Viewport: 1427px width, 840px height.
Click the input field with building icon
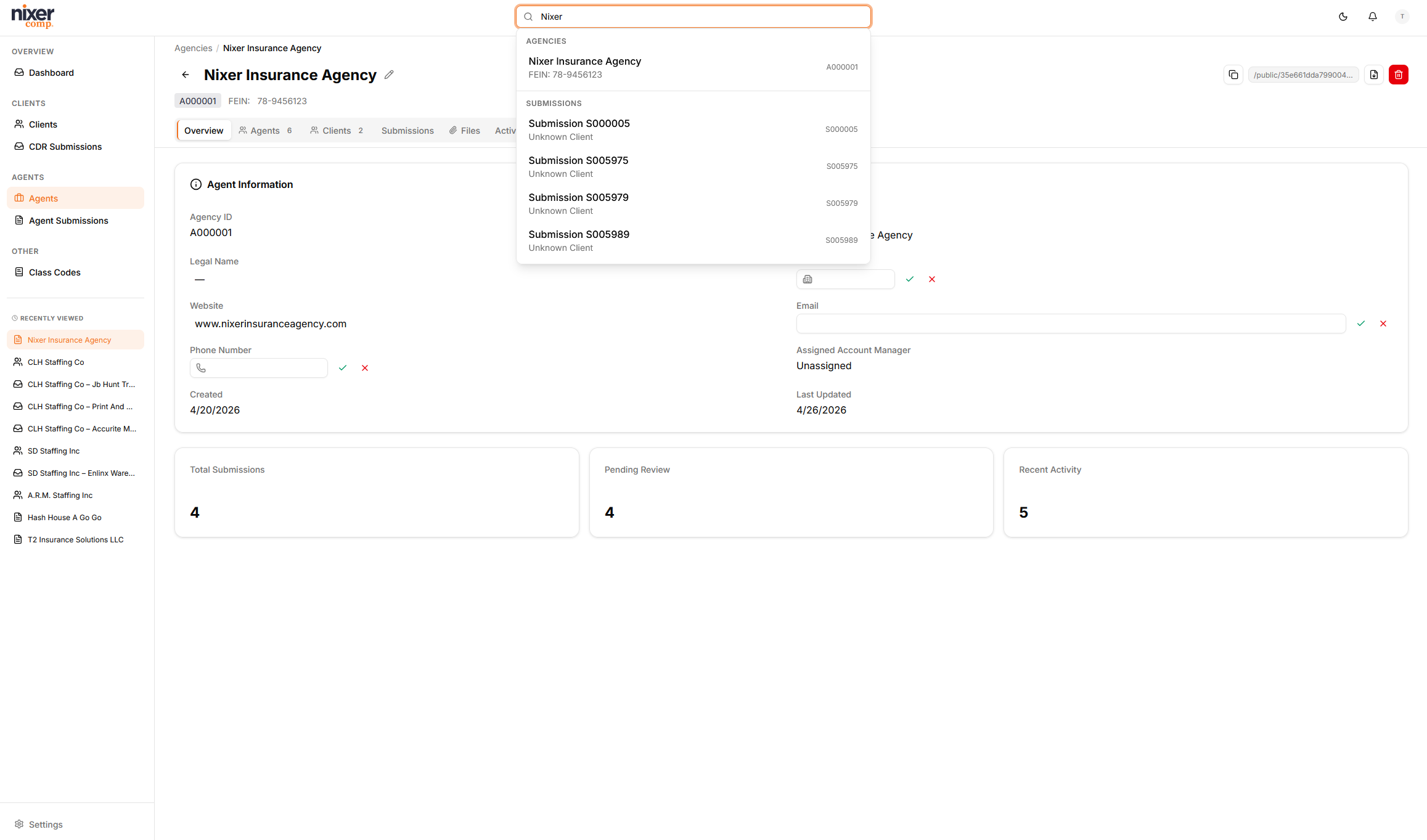pyautogui.click(x=846, y=279)
